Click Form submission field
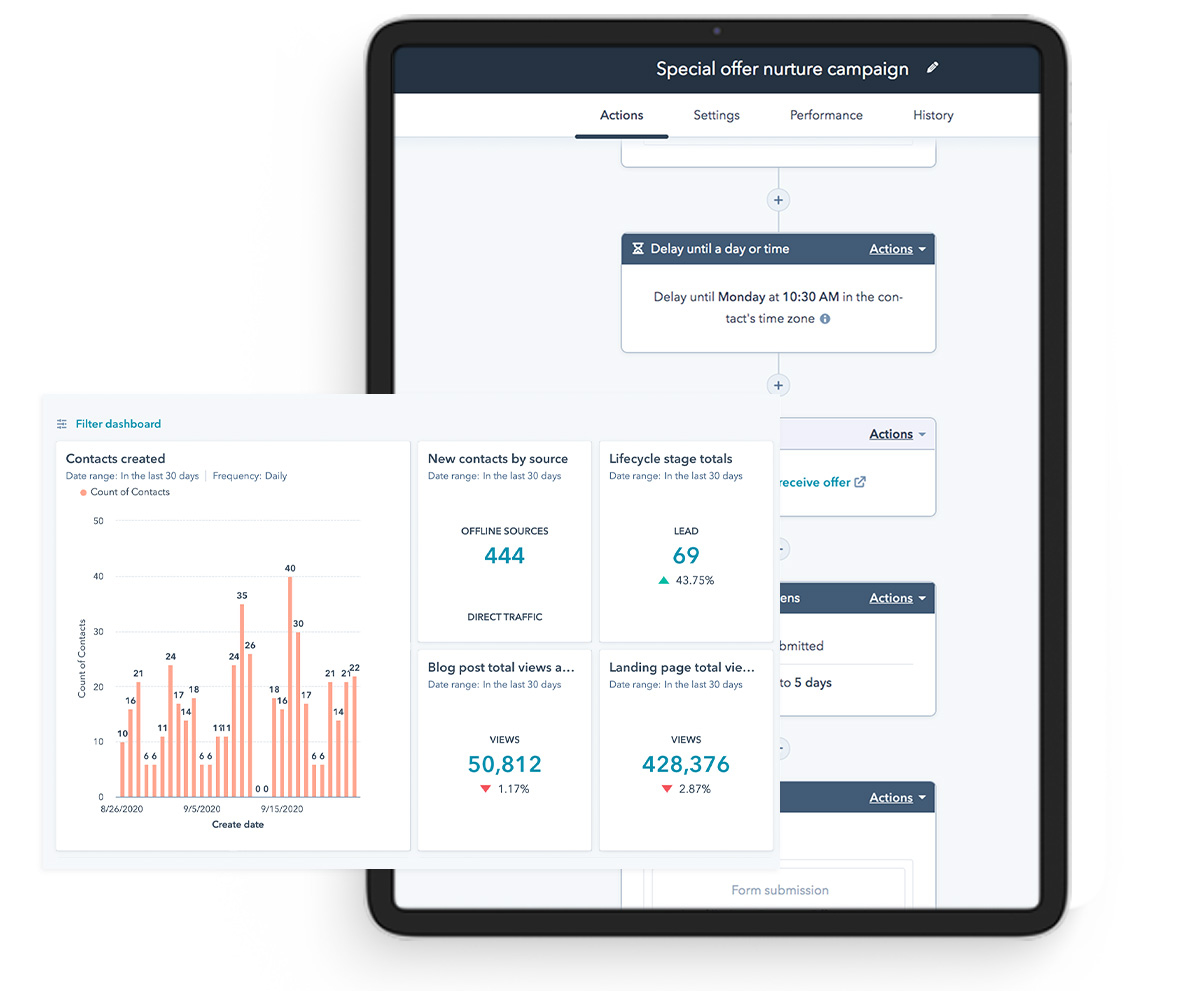 (779, 889)
